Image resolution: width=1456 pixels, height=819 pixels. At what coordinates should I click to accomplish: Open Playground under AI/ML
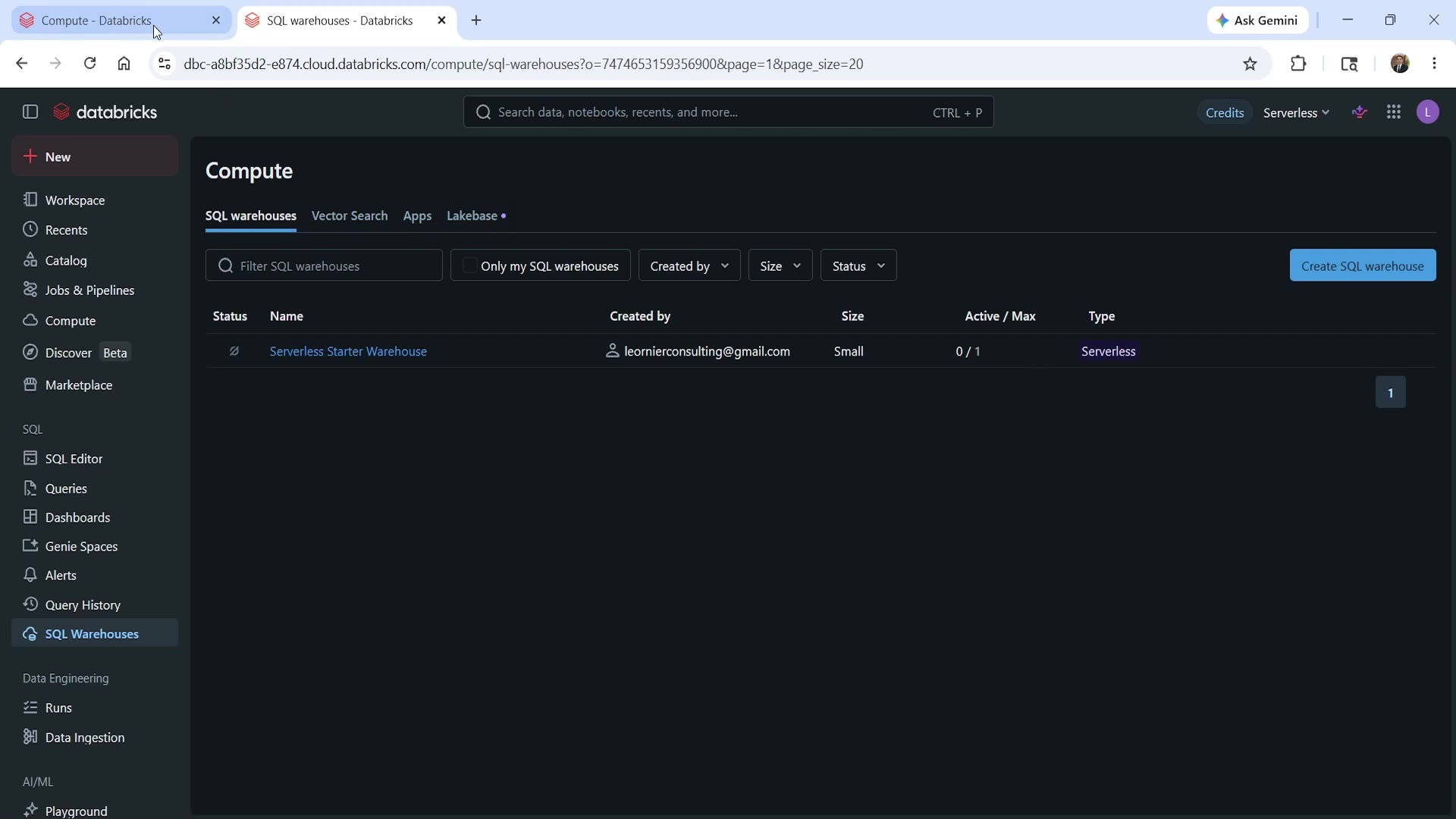(x=95, y=811)
